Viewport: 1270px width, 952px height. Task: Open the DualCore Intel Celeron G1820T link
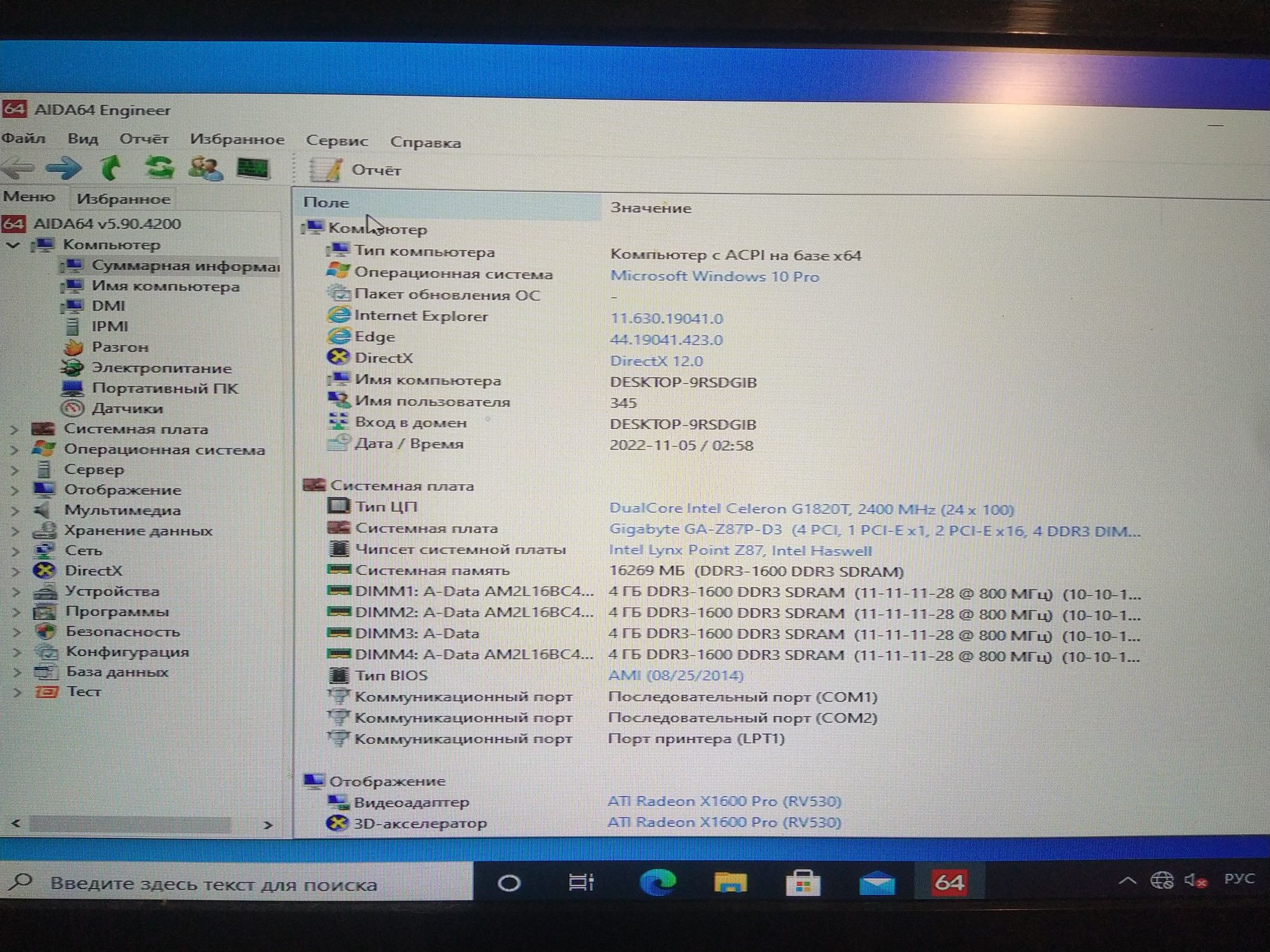click(x=812, y=509)
